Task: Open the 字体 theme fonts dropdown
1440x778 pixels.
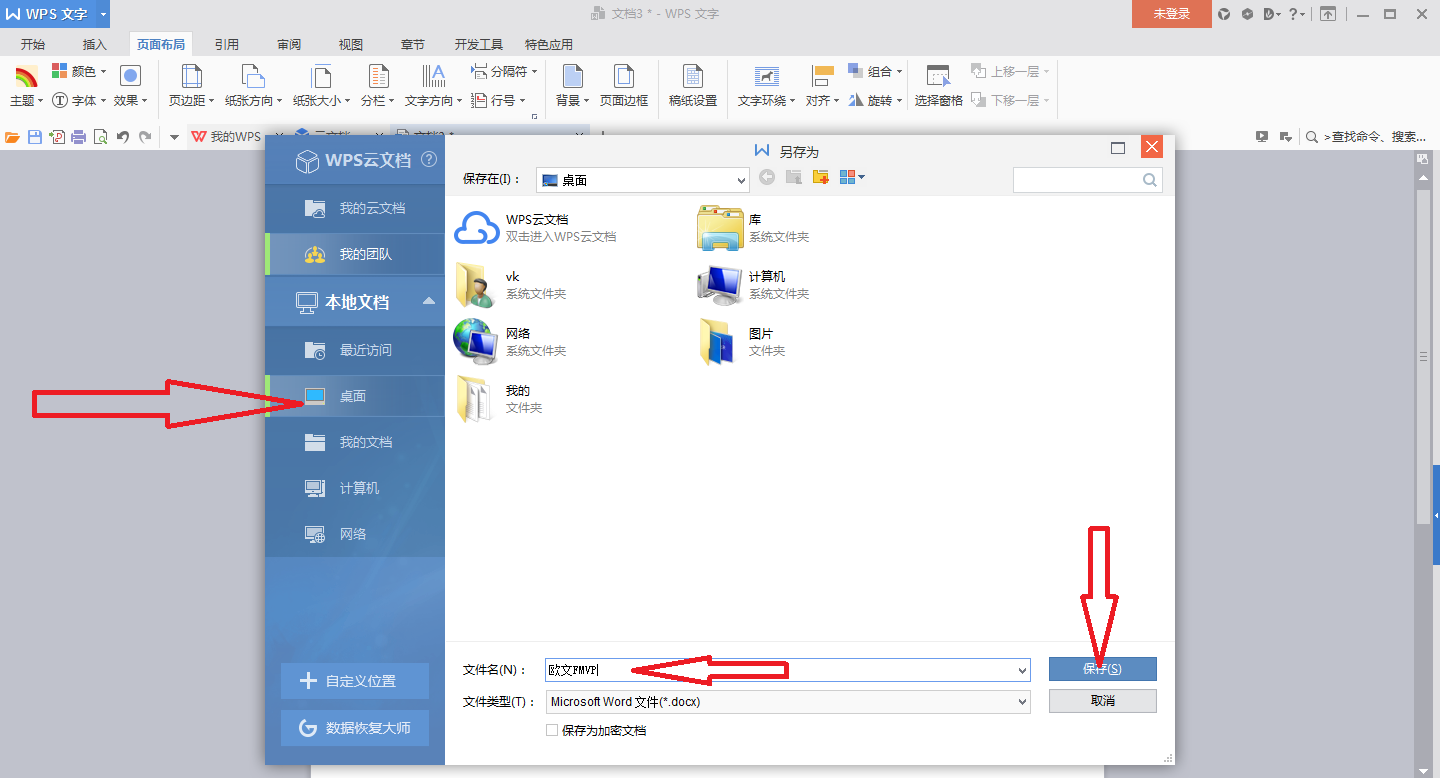Action: click(x=79, y=100)
